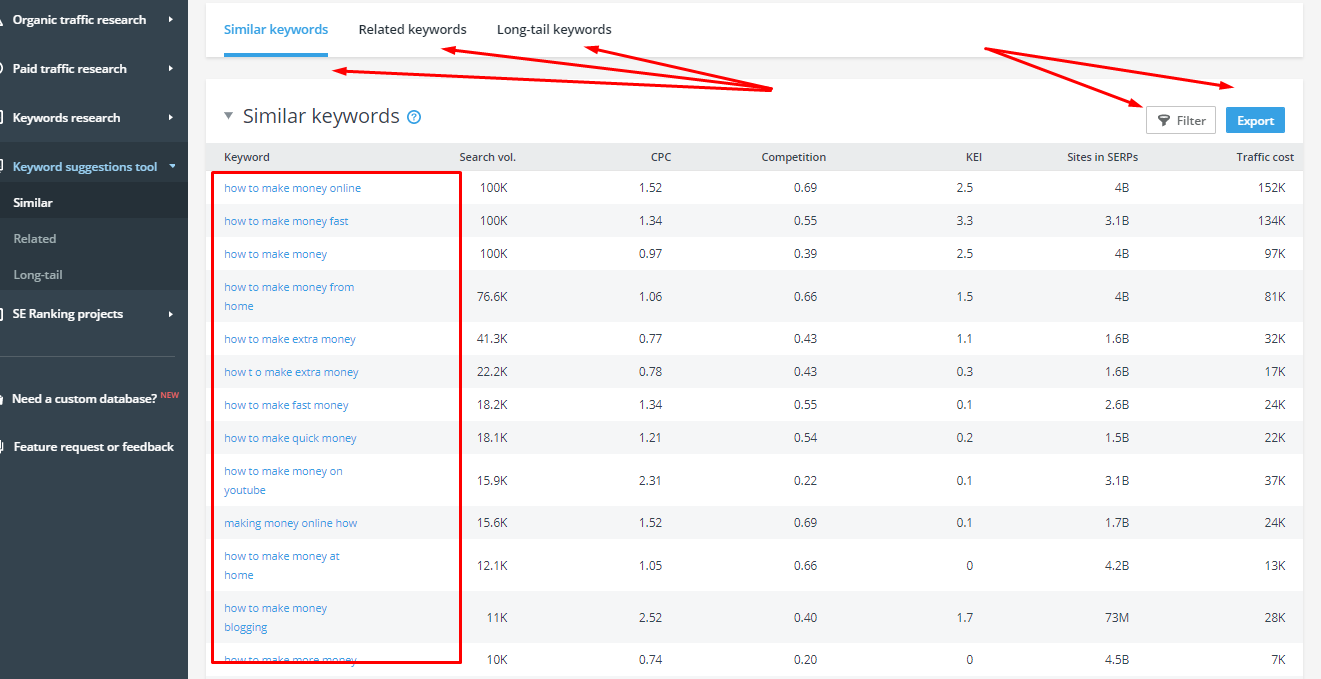Click the custom database sidebar icon
This screenshot has width=1321, height=679.
click(4, 397)
